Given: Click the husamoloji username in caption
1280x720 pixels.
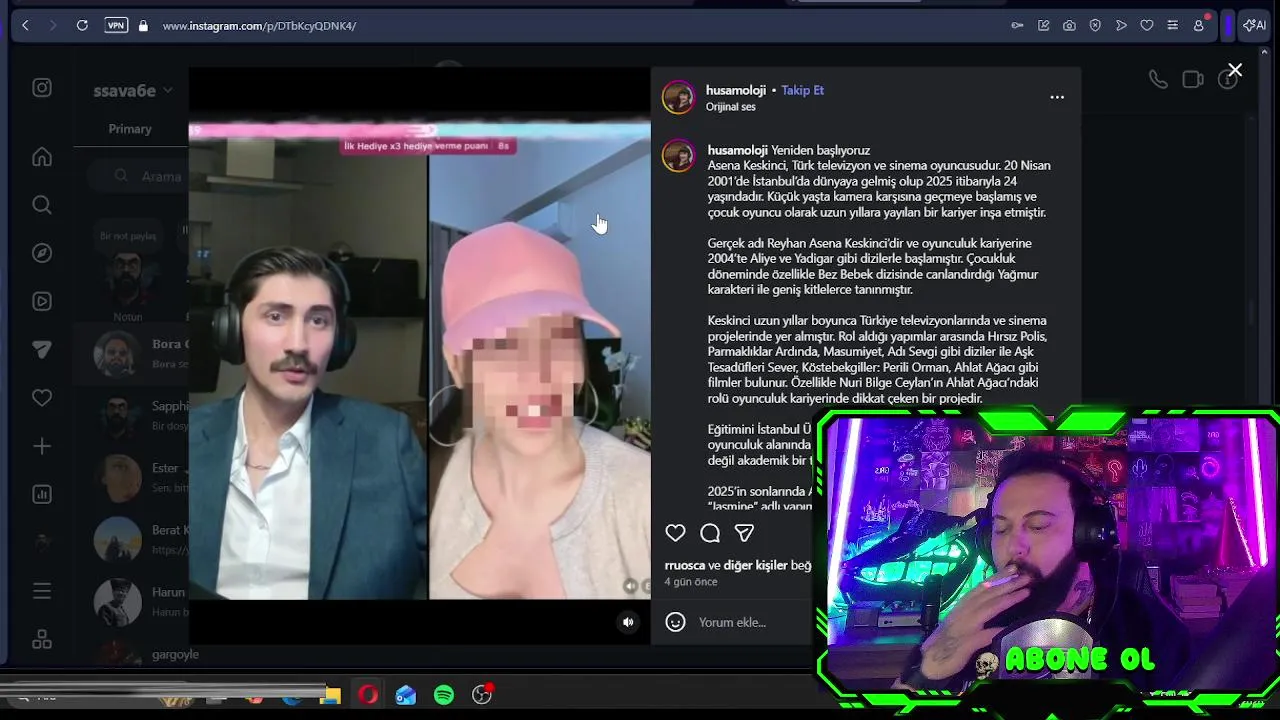Looking at the screenshot, I should (x=737, y=150).
